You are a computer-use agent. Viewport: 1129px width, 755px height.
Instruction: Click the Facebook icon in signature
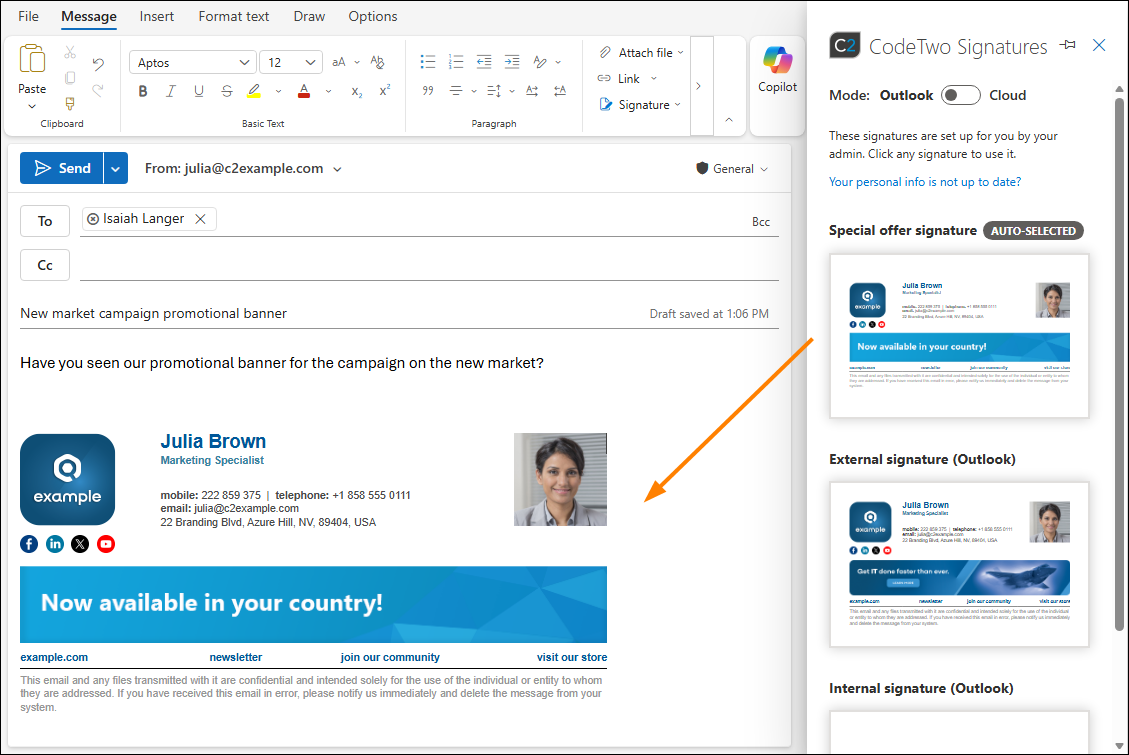[29, 544]
